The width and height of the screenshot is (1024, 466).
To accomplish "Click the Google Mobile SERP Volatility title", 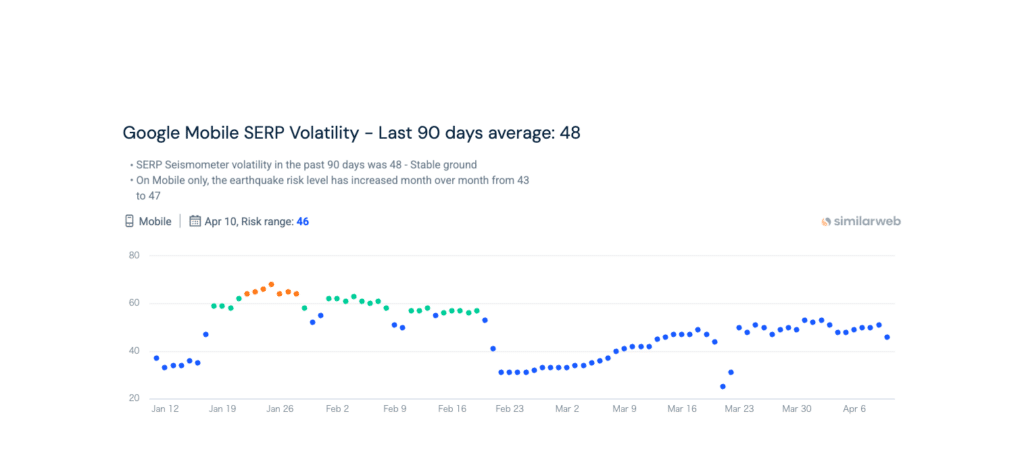I will pyautogui.click(x=351, y=132).
